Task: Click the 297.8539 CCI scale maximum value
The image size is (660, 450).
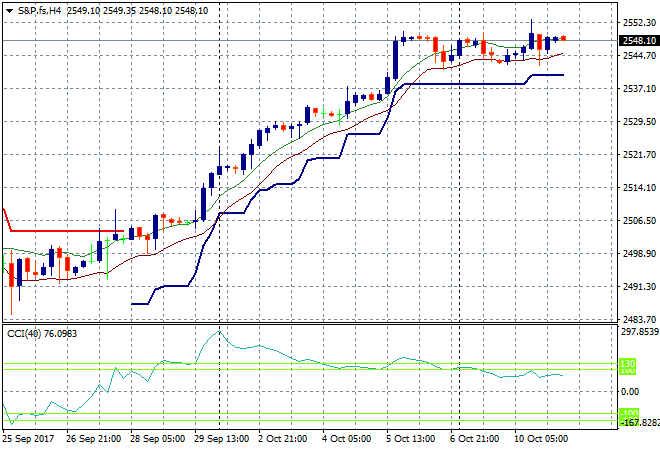Action: [x=637, y=332]
